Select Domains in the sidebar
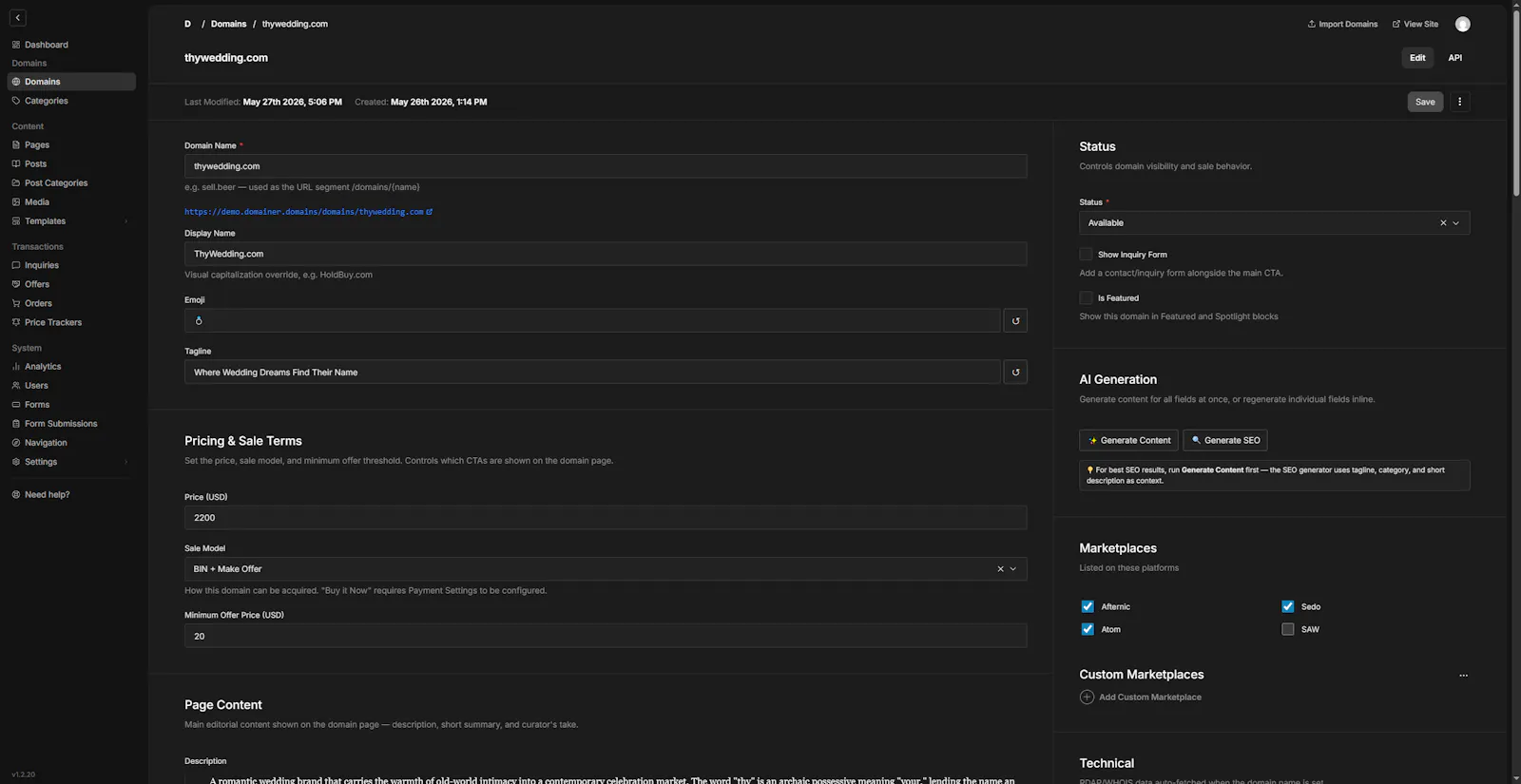The width and height of the screenshot is (1521, 784). pyautogui.click(x=71, y=82)
